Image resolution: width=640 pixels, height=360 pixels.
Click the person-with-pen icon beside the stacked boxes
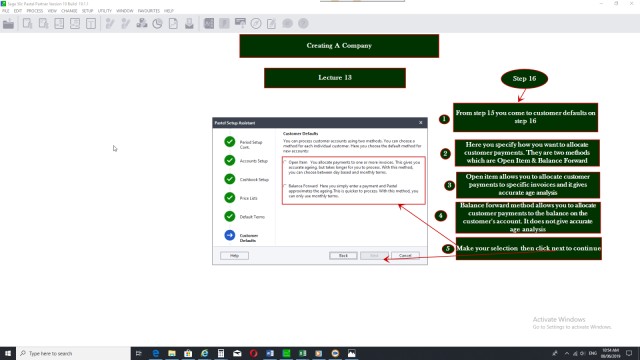125,24
